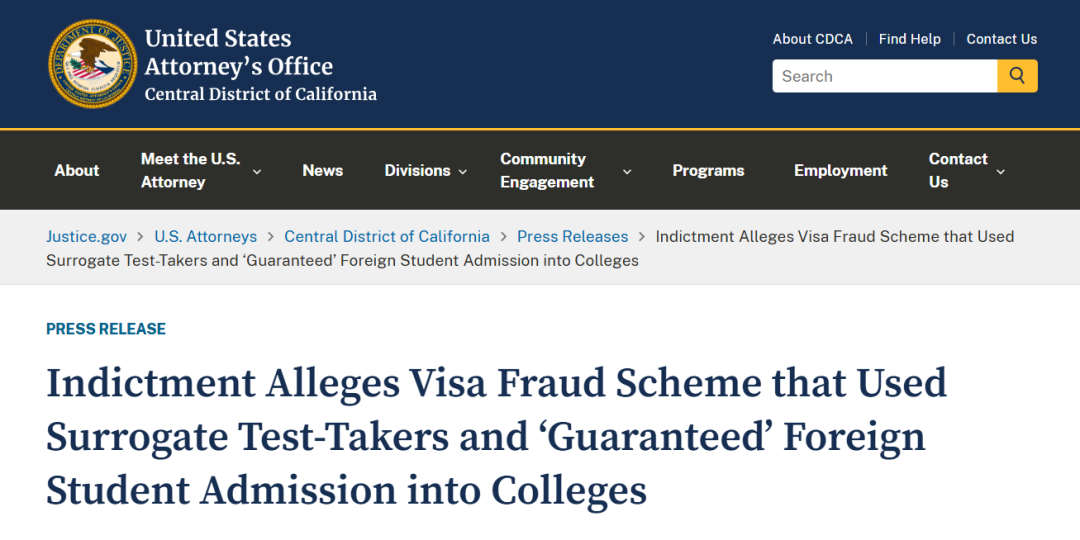
Task: Click the Department of Justice seal logo
Action: pyautogui.click(x=93, y=63)
